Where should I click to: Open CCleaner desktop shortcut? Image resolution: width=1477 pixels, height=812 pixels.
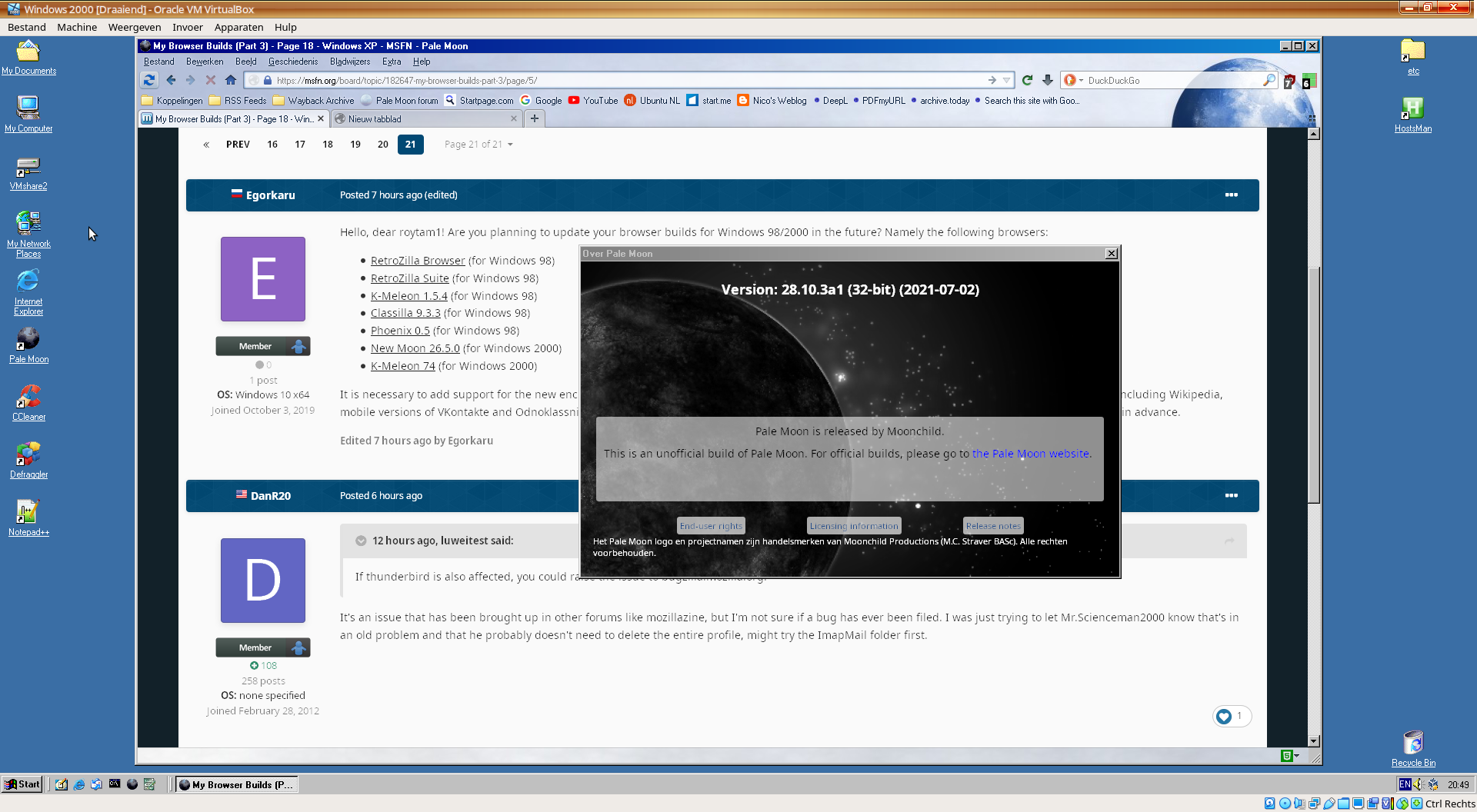point(28,402)
